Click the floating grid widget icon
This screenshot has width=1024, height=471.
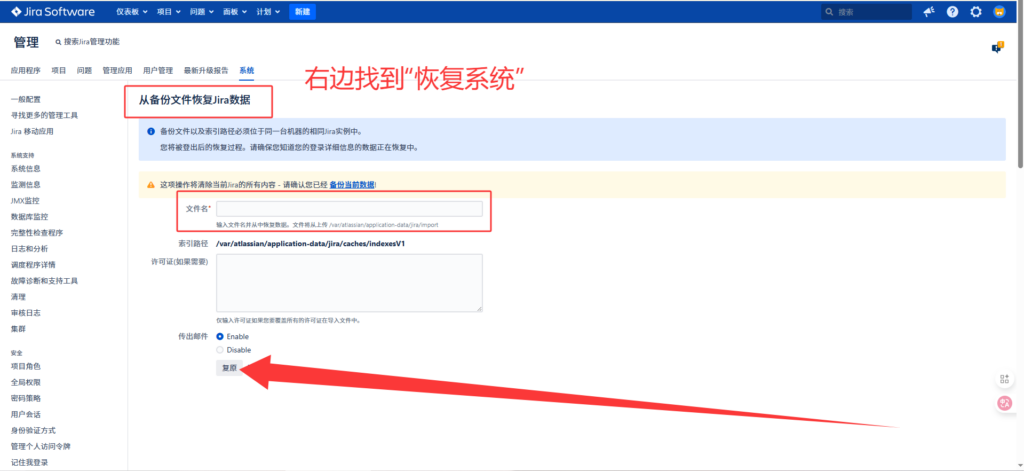coord(1005,379)
